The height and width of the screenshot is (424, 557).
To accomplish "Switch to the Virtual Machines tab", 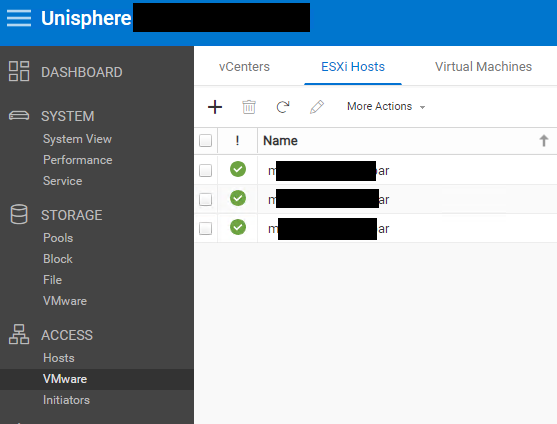I will 483,67.
